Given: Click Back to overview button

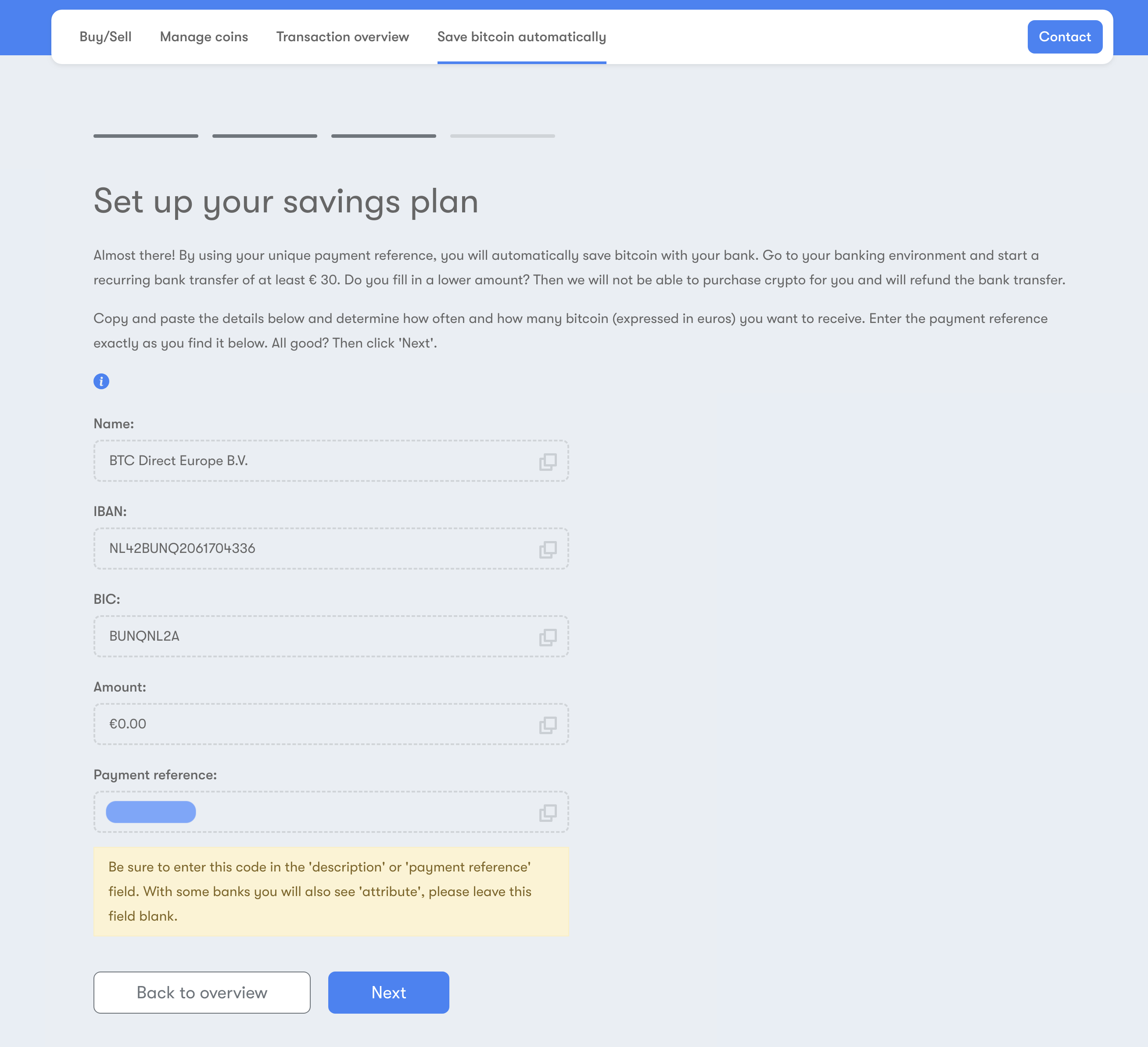Looking at the screenshot, I should point(201,992).
